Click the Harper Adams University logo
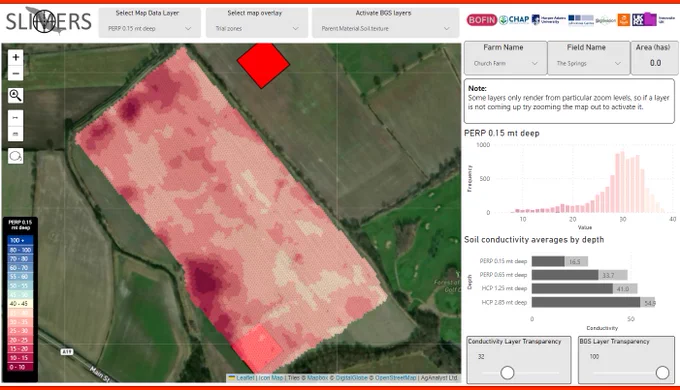The image size is (680, 390). pos(549,20)
